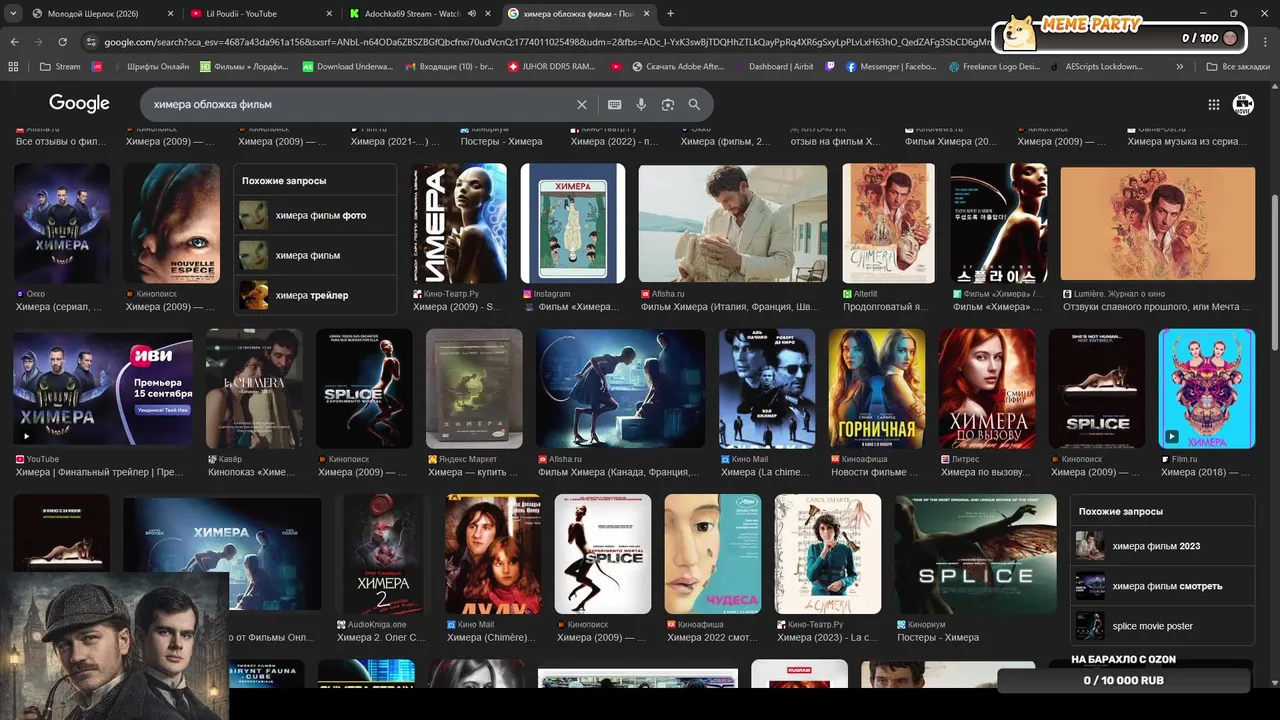The image size is (1280, 720).
Task: Select the химера обложка фильм tab
Action: [x=578, y=14]
